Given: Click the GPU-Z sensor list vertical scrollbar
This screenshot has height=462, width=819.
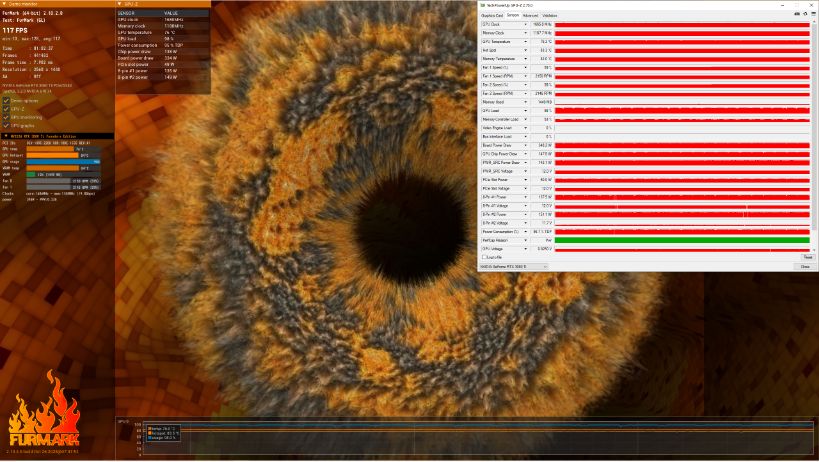Looking at the screenshot, I should (x=814, y=137).
